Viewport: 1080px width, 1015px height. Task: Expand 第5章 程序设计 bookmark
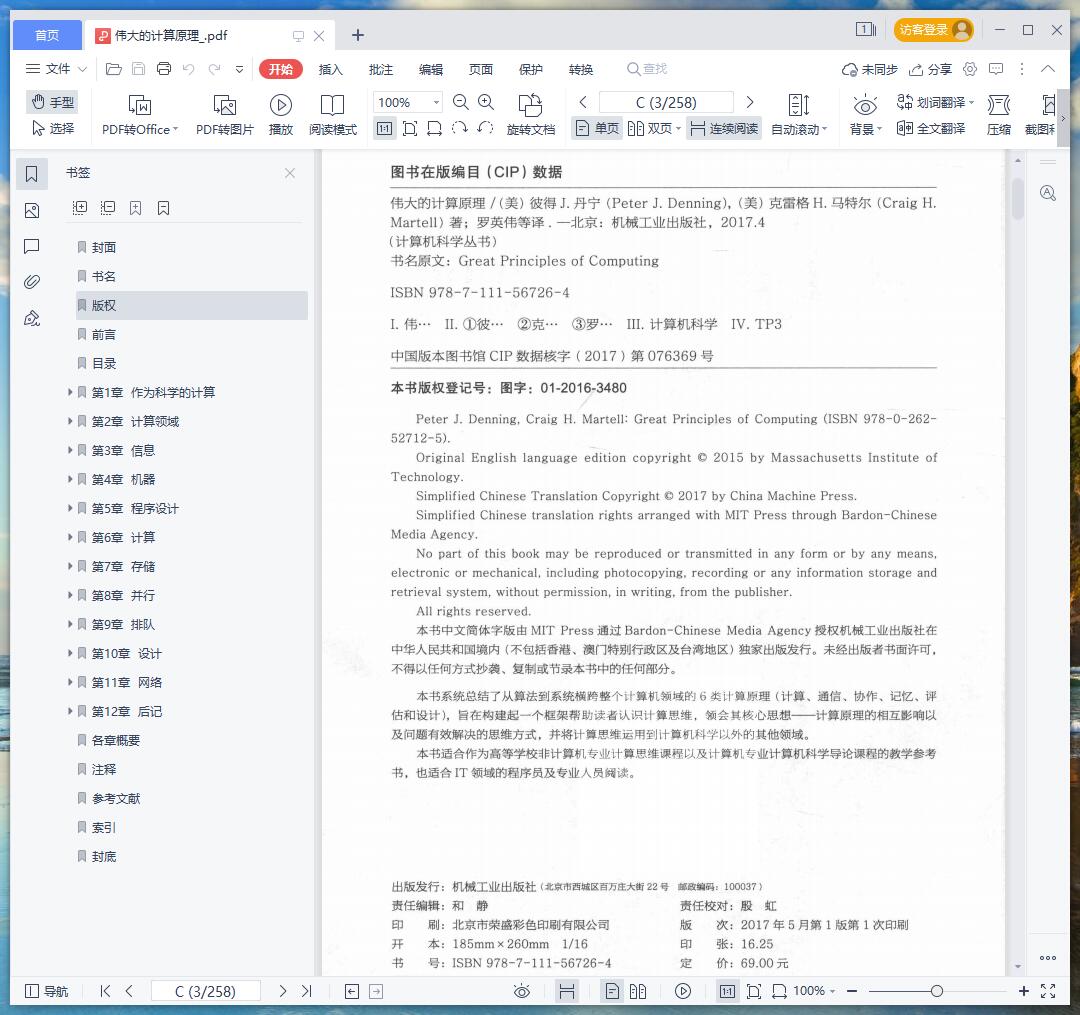(x=70, y=508)
